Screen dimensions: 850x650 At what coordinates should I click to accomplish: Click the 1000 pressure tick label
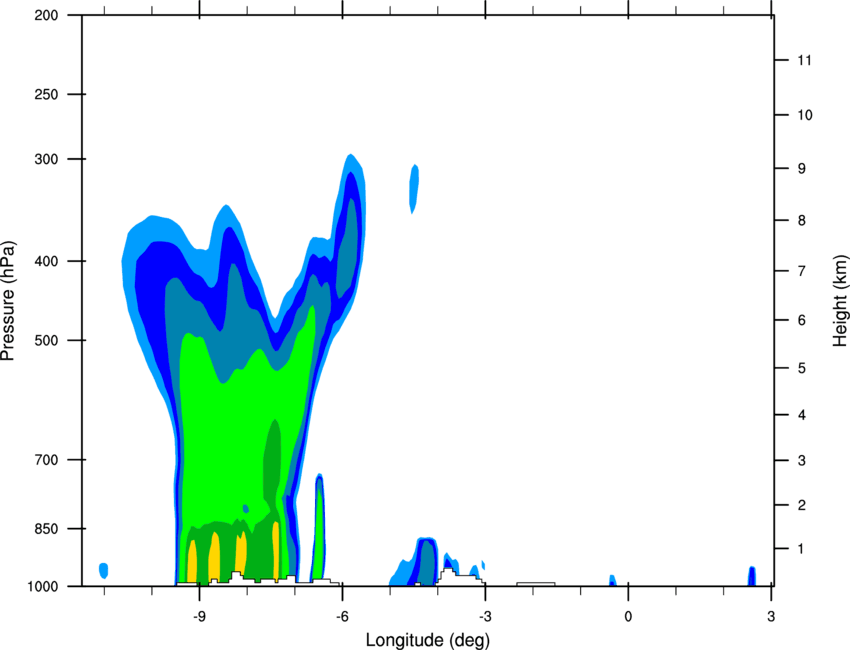point(43,586)
